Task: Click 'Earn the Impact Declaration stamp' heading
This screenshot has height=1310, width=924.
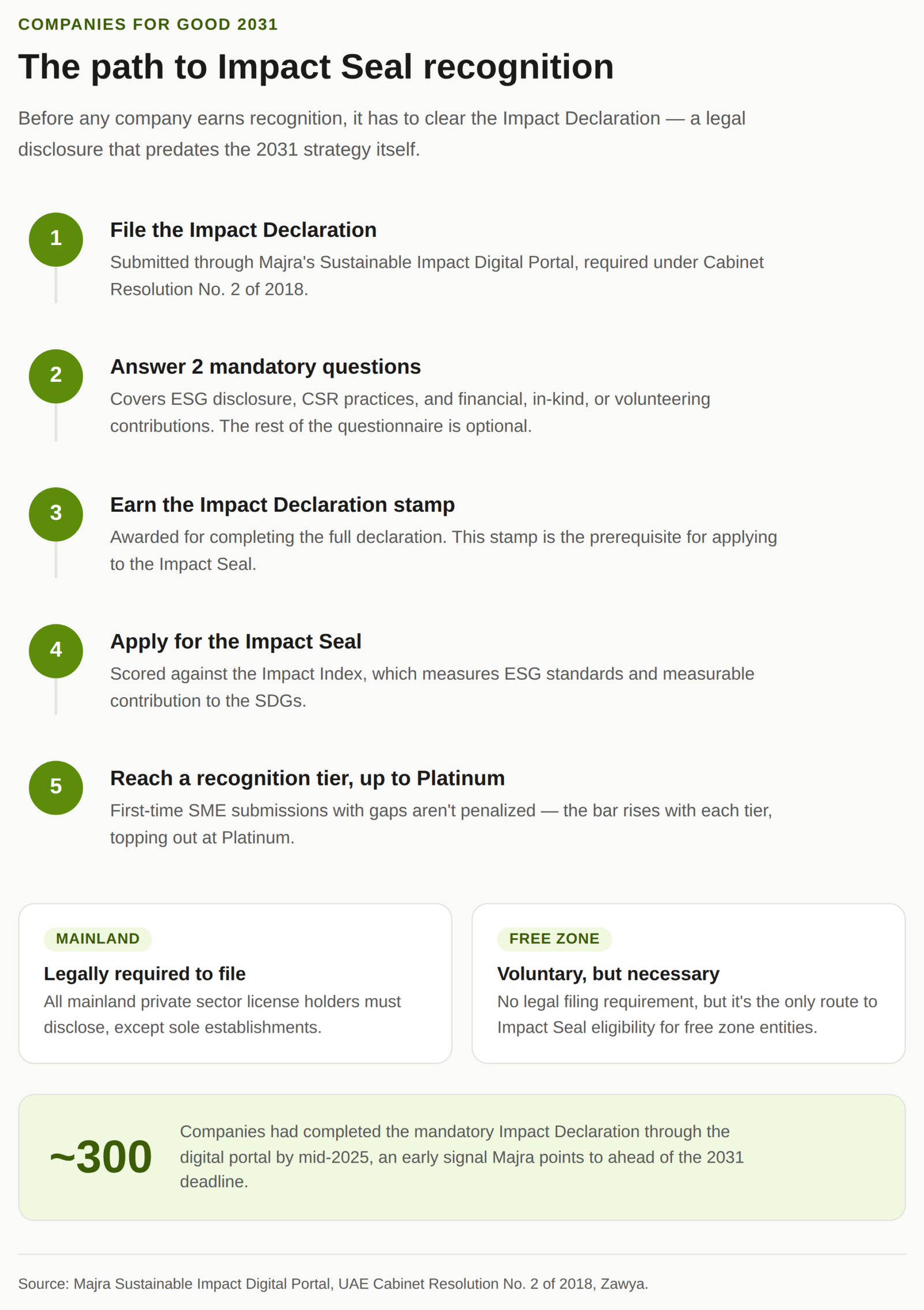Action: pos(282,505)
